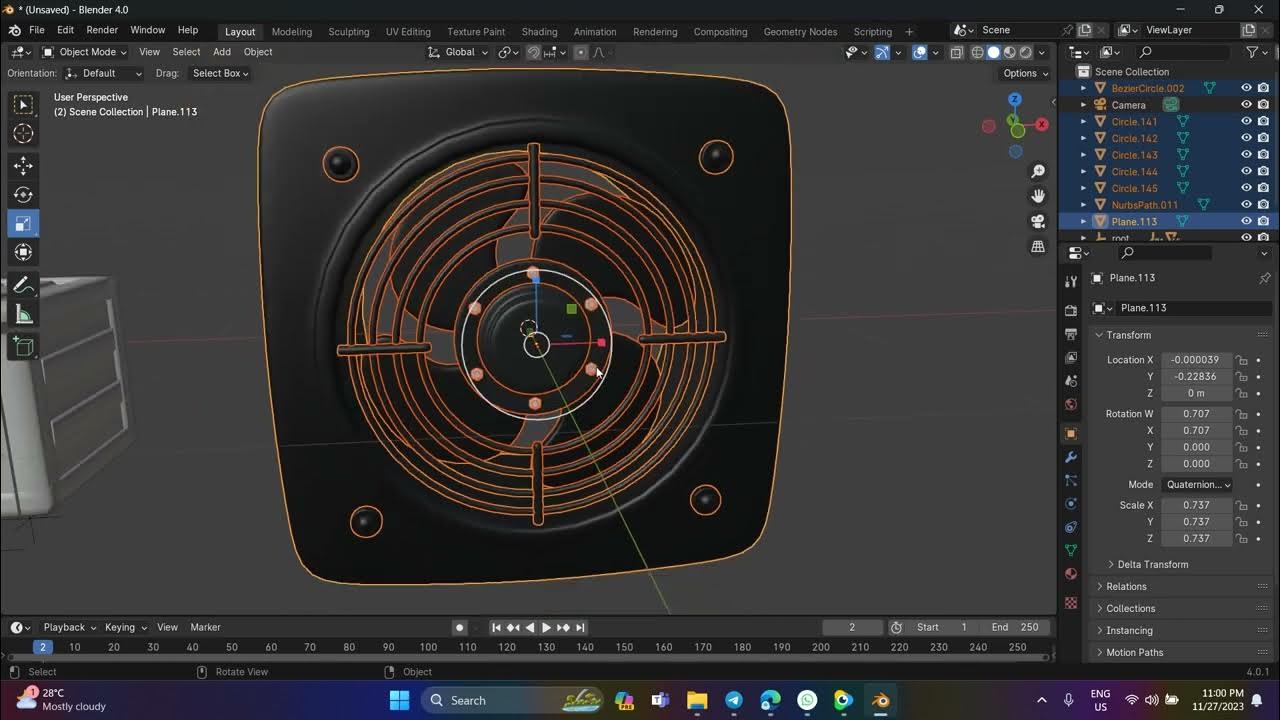This screenshot has height=720, width=1280.
Task: Hide BezierCircle.002 in viewport
Action: pos(1246,88)
